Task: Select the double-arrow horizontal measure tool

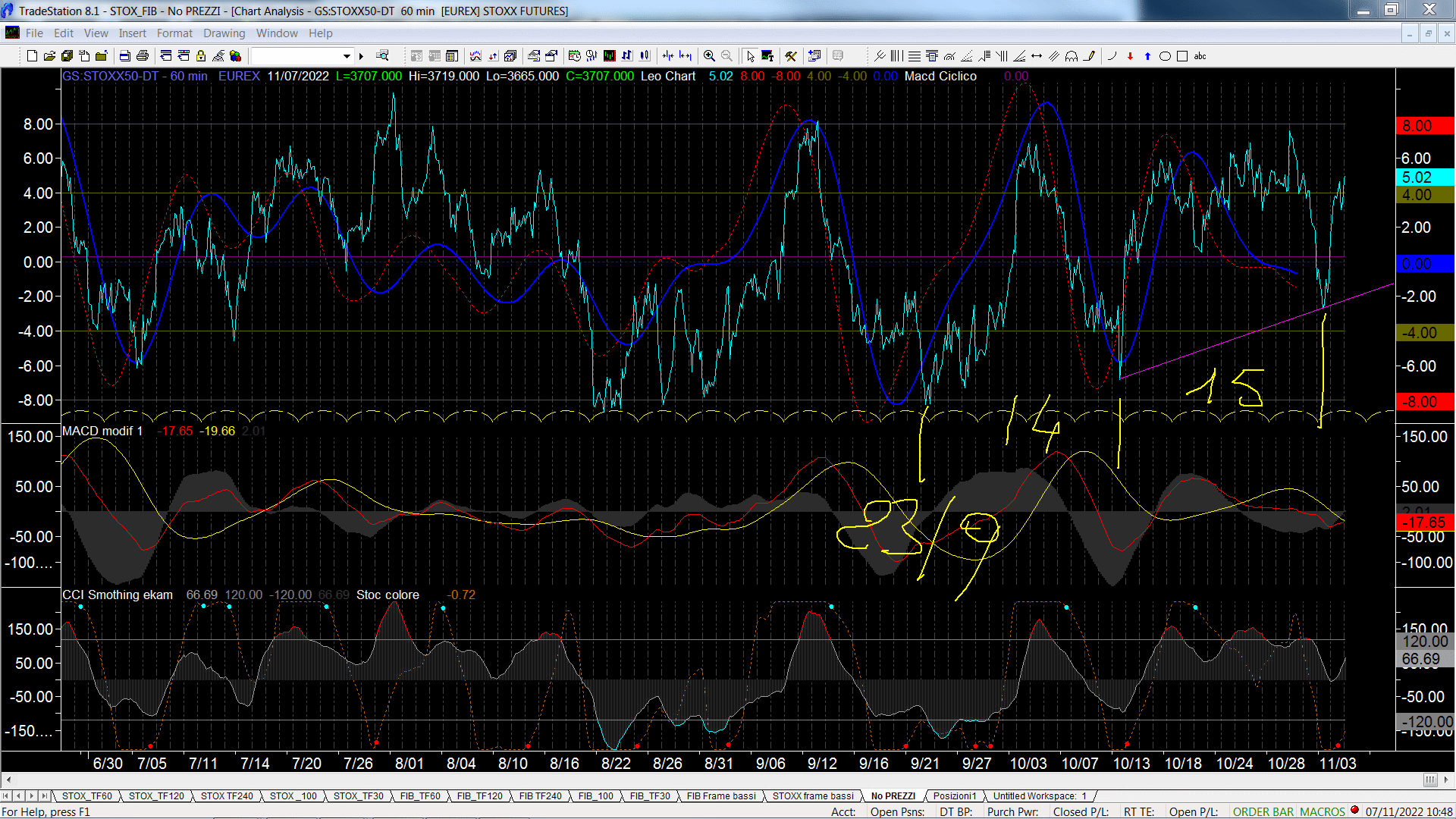Action: click(1037, 56)
